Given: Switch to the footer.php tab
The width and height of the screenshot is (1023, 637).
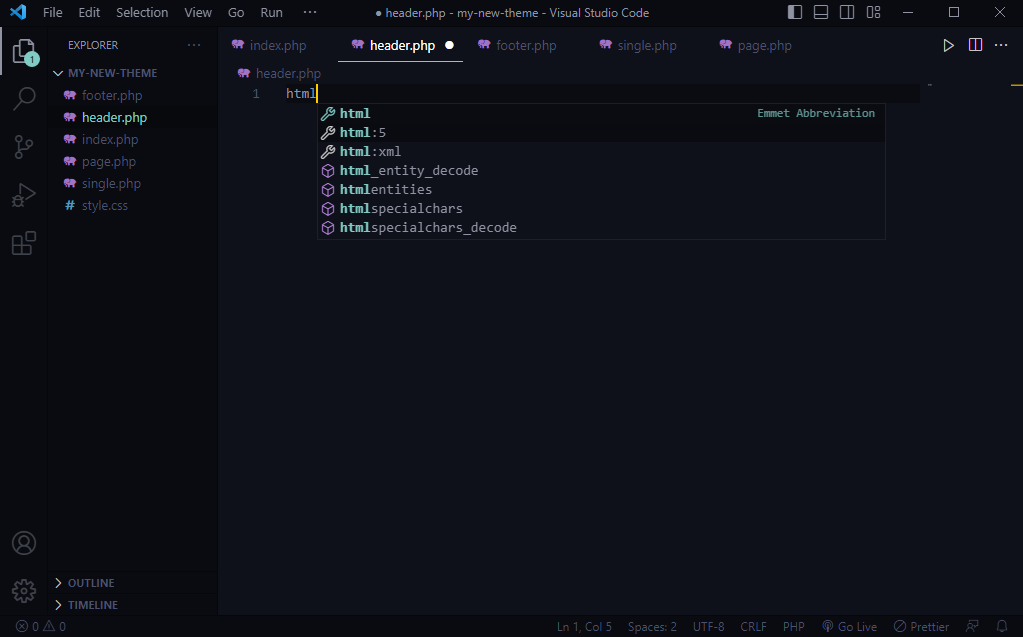Looking at the screenshot, I should [526, 45].
